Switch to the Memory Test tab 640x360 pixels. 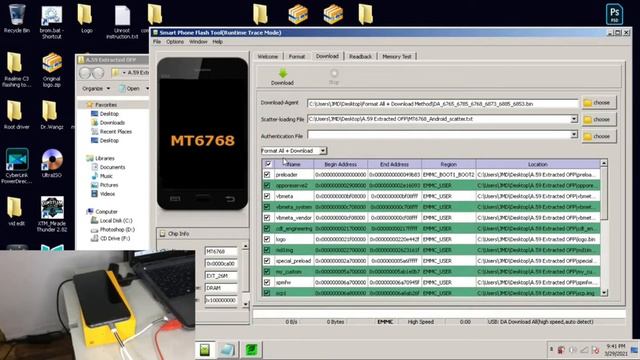pyautogui.click(x=397, y=56)
